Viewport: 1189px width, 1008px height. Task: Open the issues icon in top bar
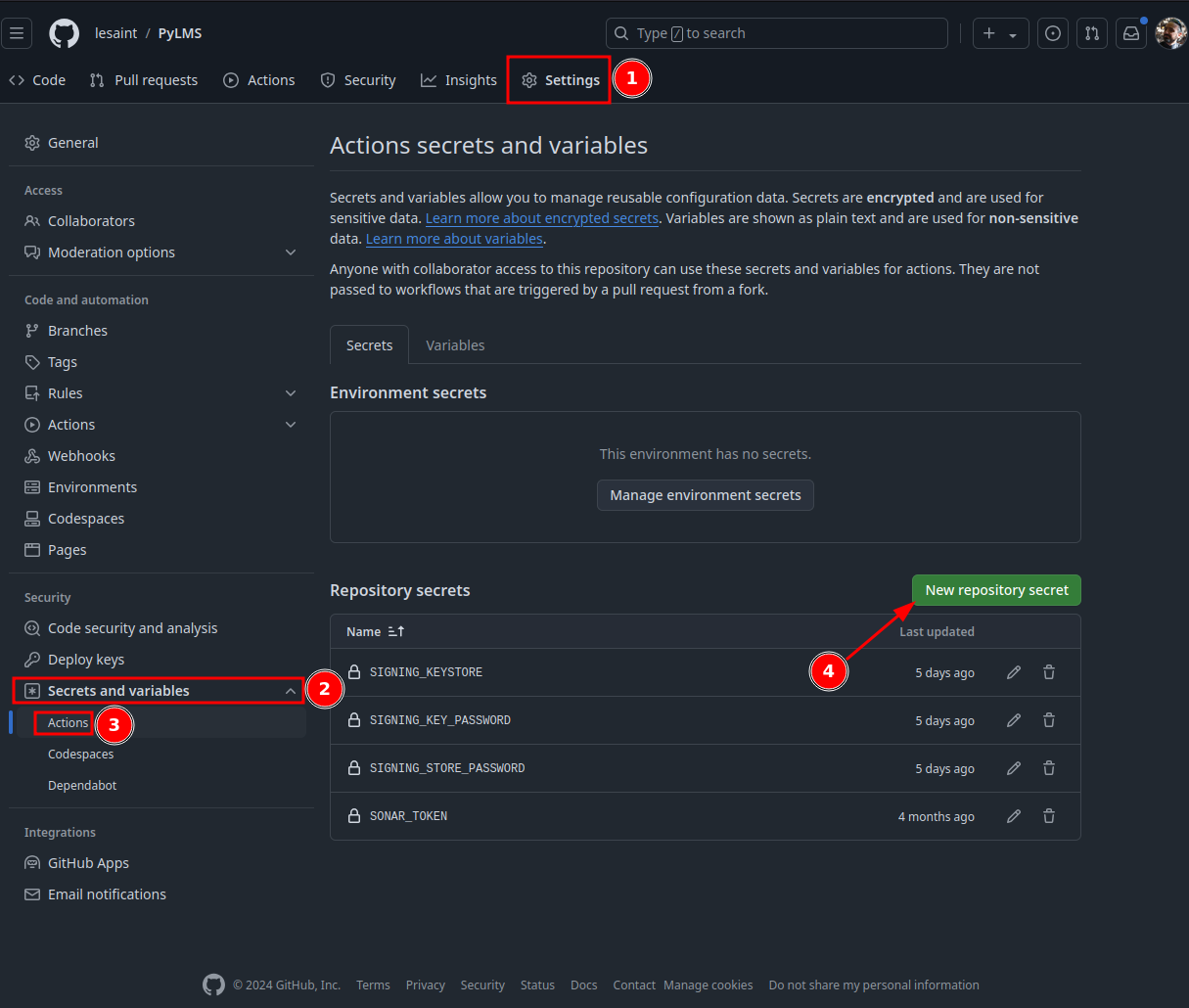pos(1053,33)
